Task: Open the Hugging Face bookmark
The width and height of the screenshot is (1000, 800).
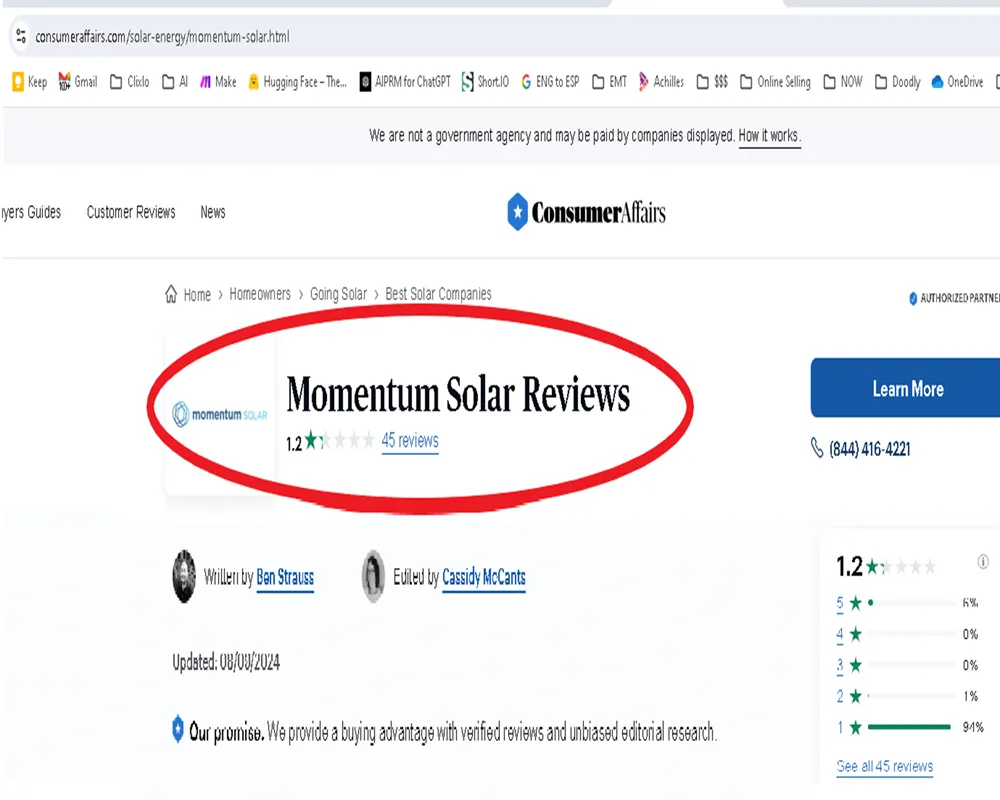Action: pyautogui.click(x=297, y=82)
